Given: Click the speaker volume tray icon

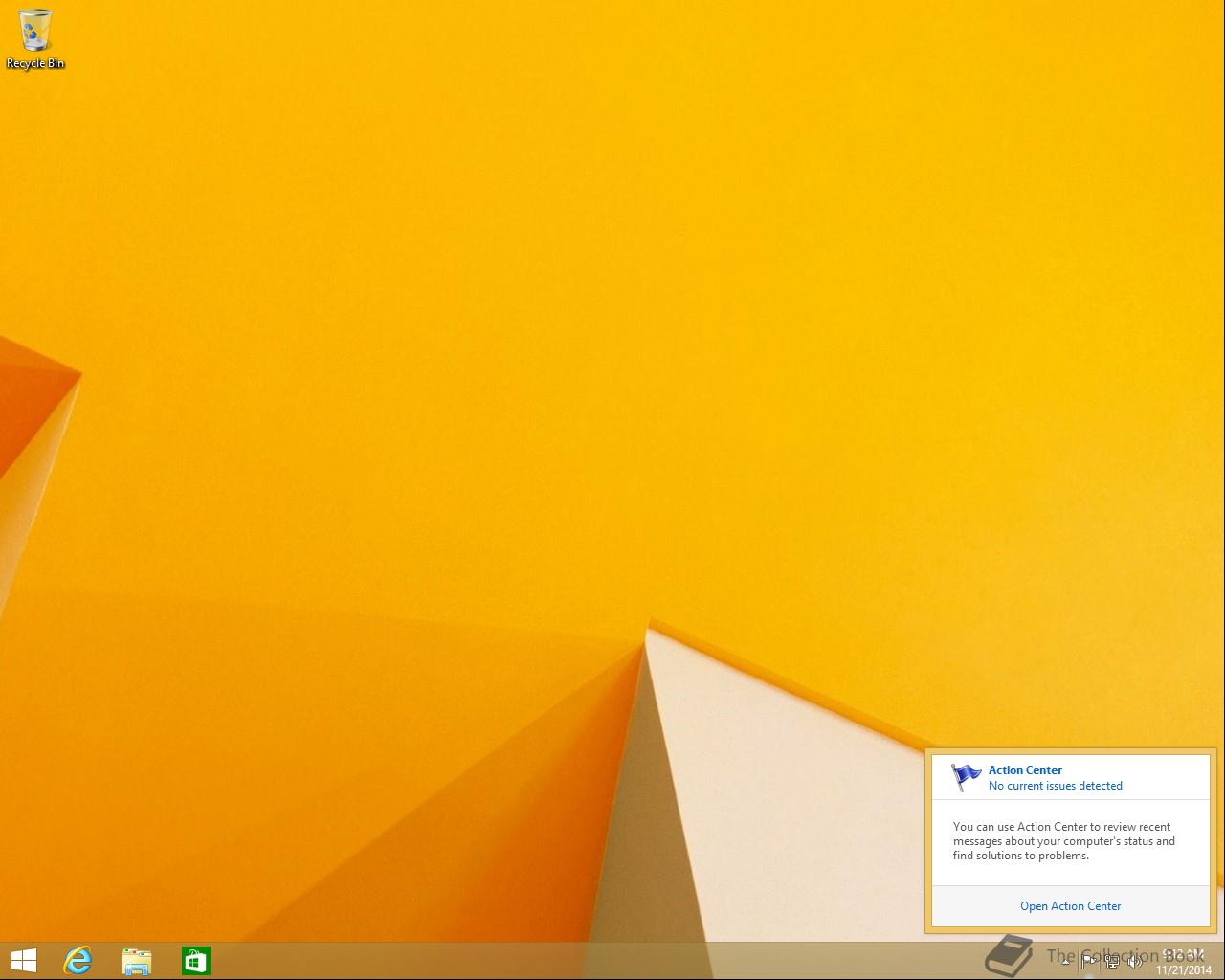Looking at the screenshot, I should click(1135, 961).
